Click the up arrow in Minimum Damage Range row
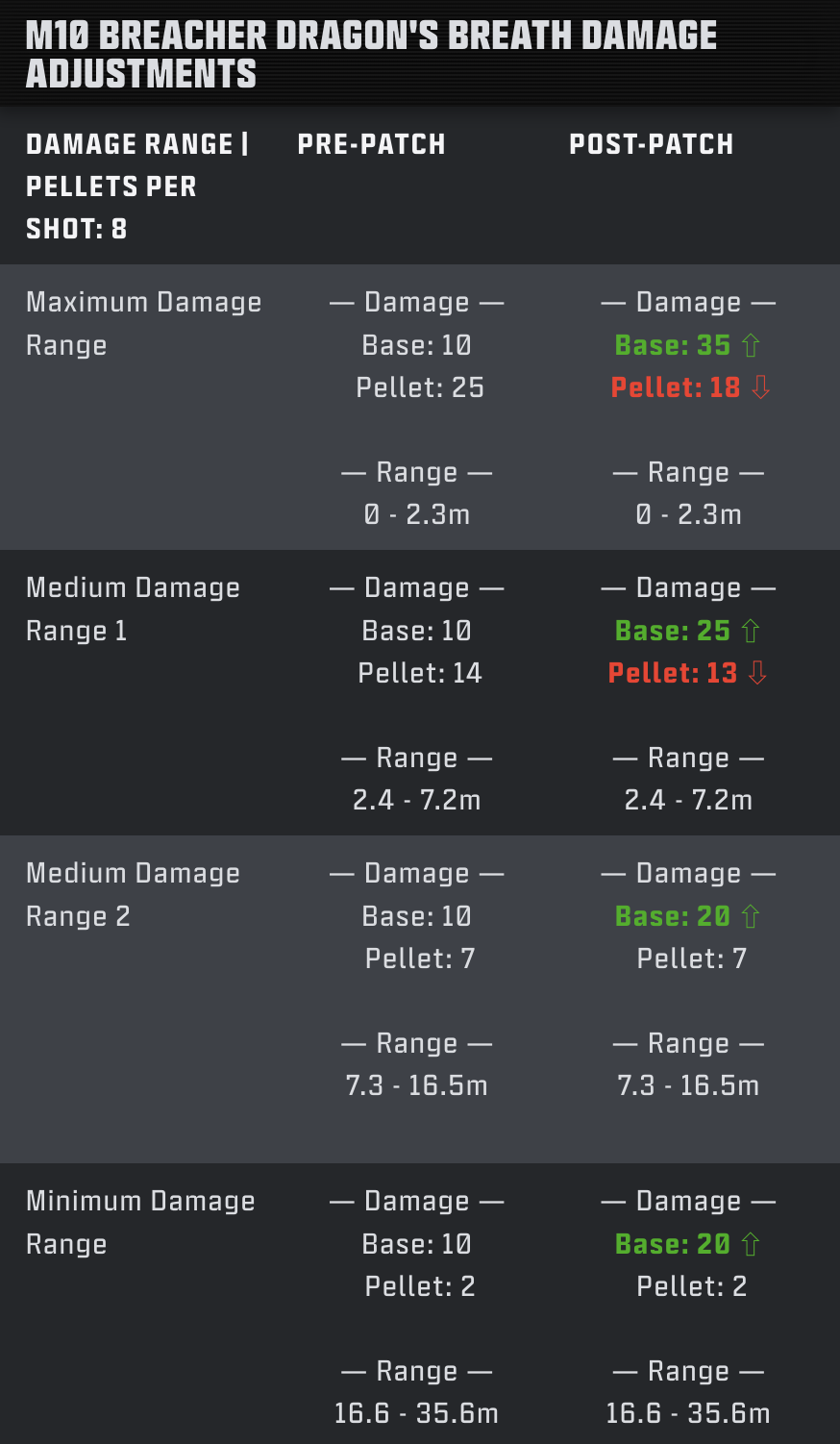The image size is (840, 1444). [x=751, y=1244]
